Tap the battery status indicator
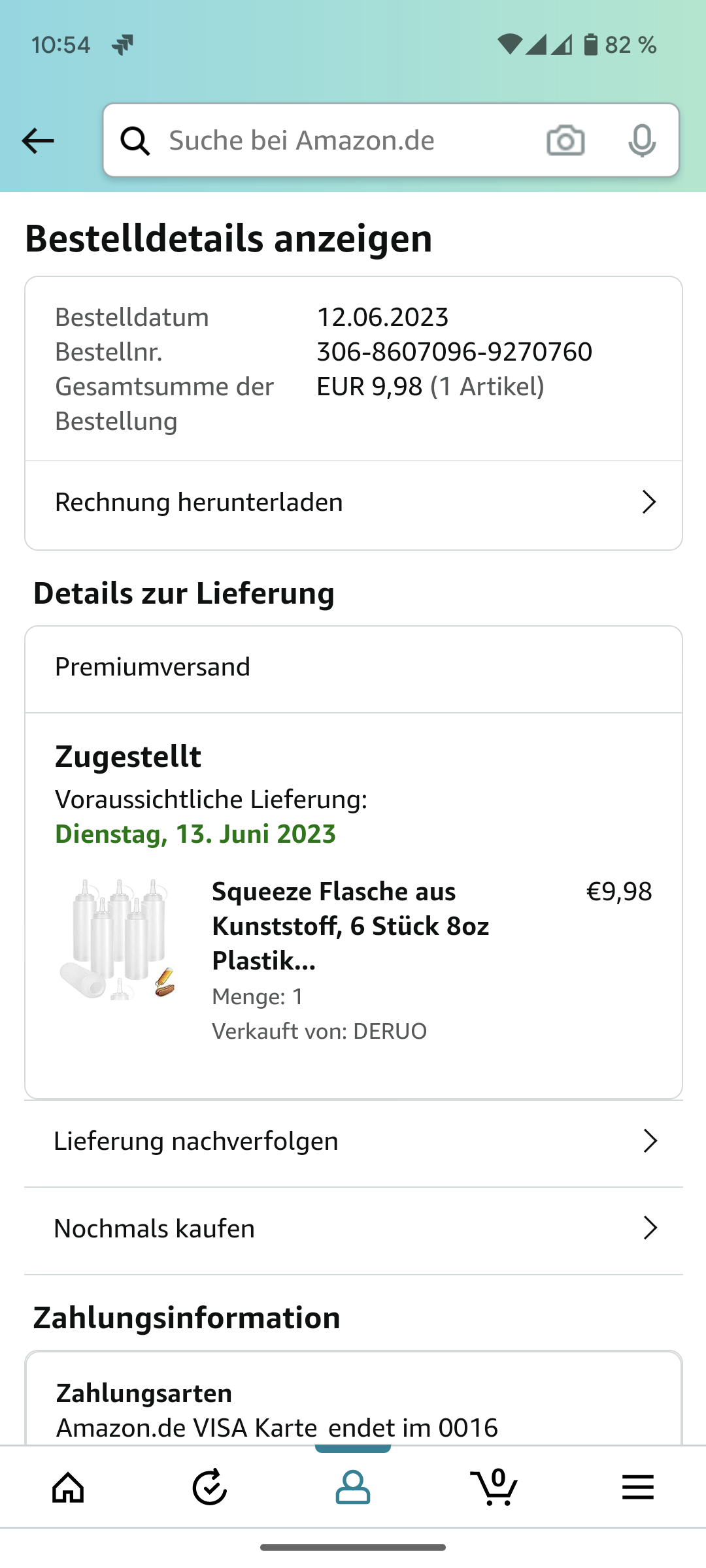 click(591, 44)
